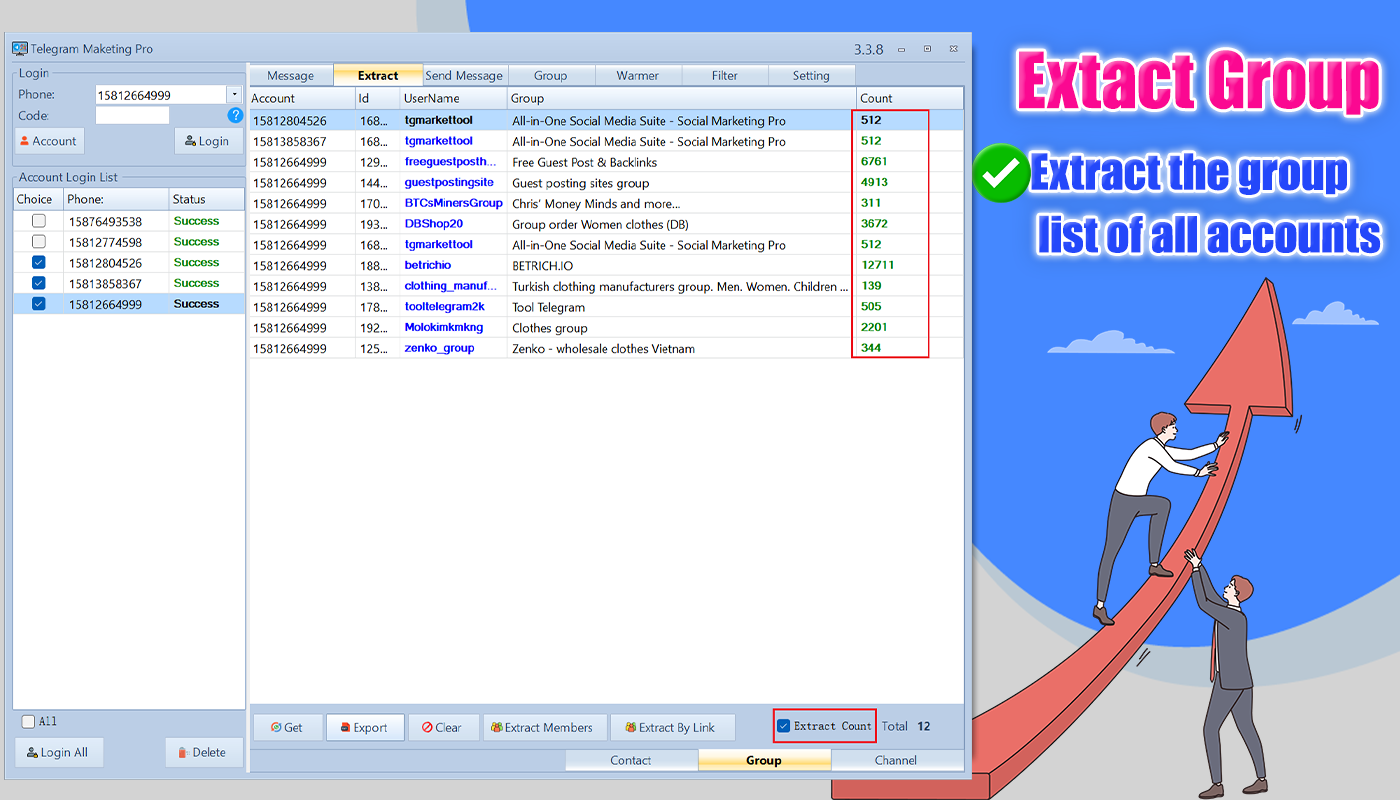1400x800 pixels.
Task: Untick the checkbox for 15812804526
Action: (x=38, y=263)
